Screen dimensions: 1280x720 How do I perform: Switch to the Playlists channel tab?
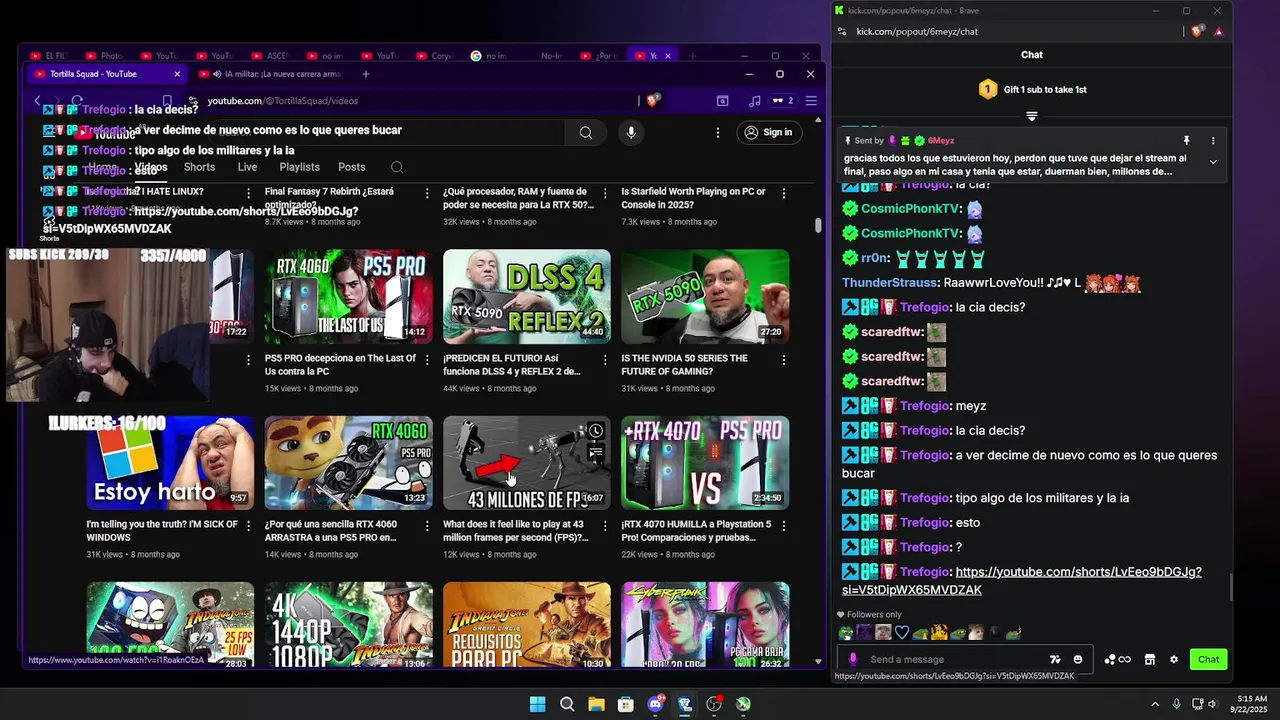point(299,167)
